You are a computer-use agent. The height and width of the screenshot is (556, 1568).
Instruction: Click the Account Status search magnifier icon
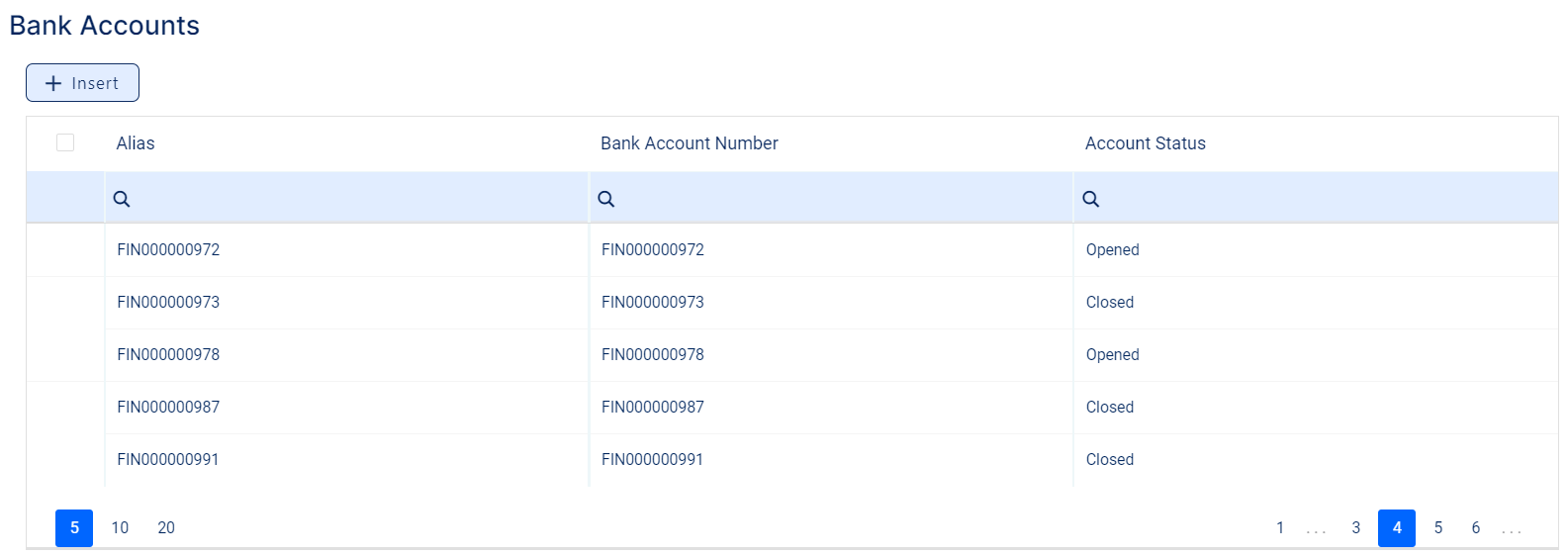(x=1091, y=199)
